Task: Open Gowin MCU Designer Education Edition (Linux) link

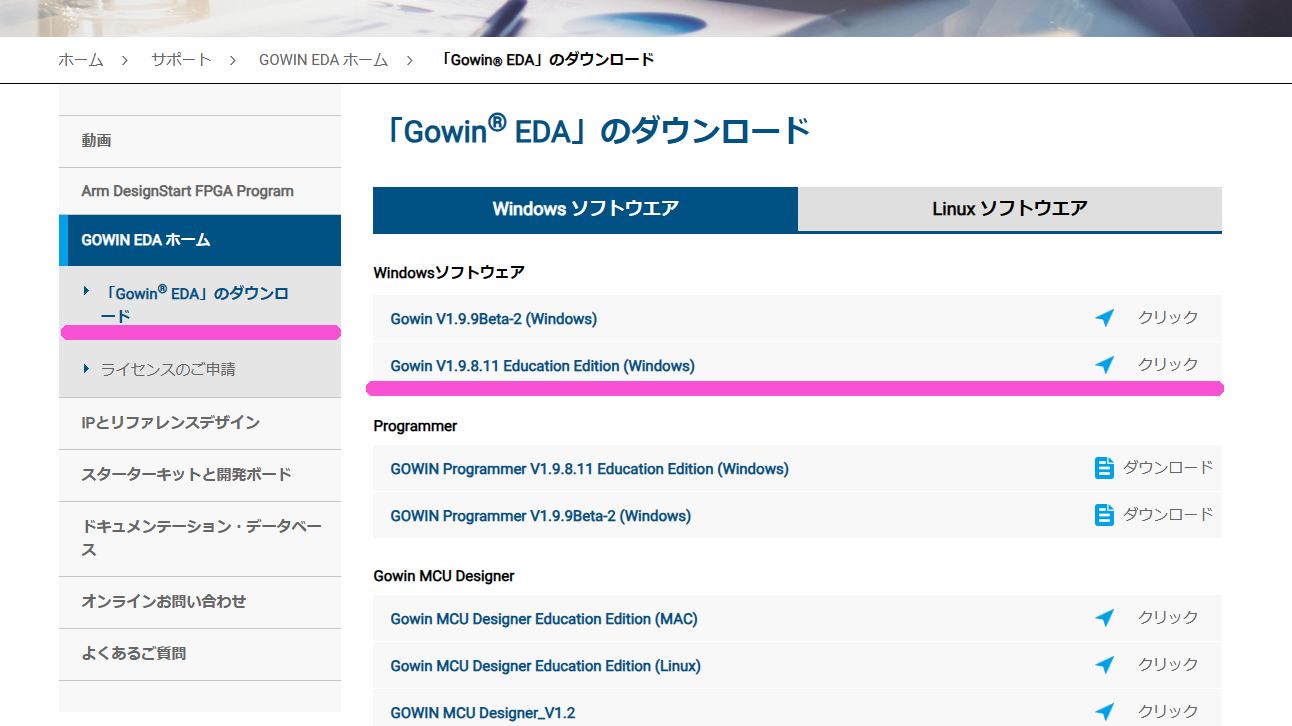Action: coord(545,666)
